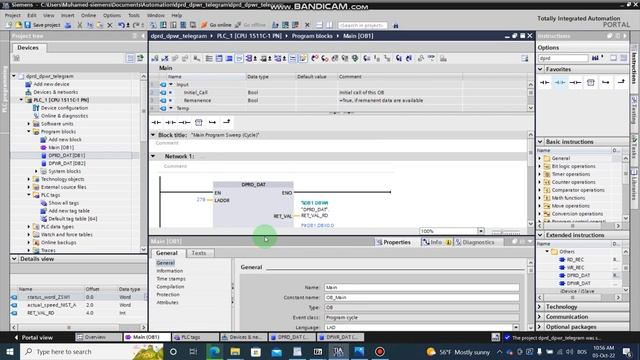The height and width of the screenshot is (360, 640).
Task: Click the Delete X icon in the main toolbar
Action: (x=110, y=25)
